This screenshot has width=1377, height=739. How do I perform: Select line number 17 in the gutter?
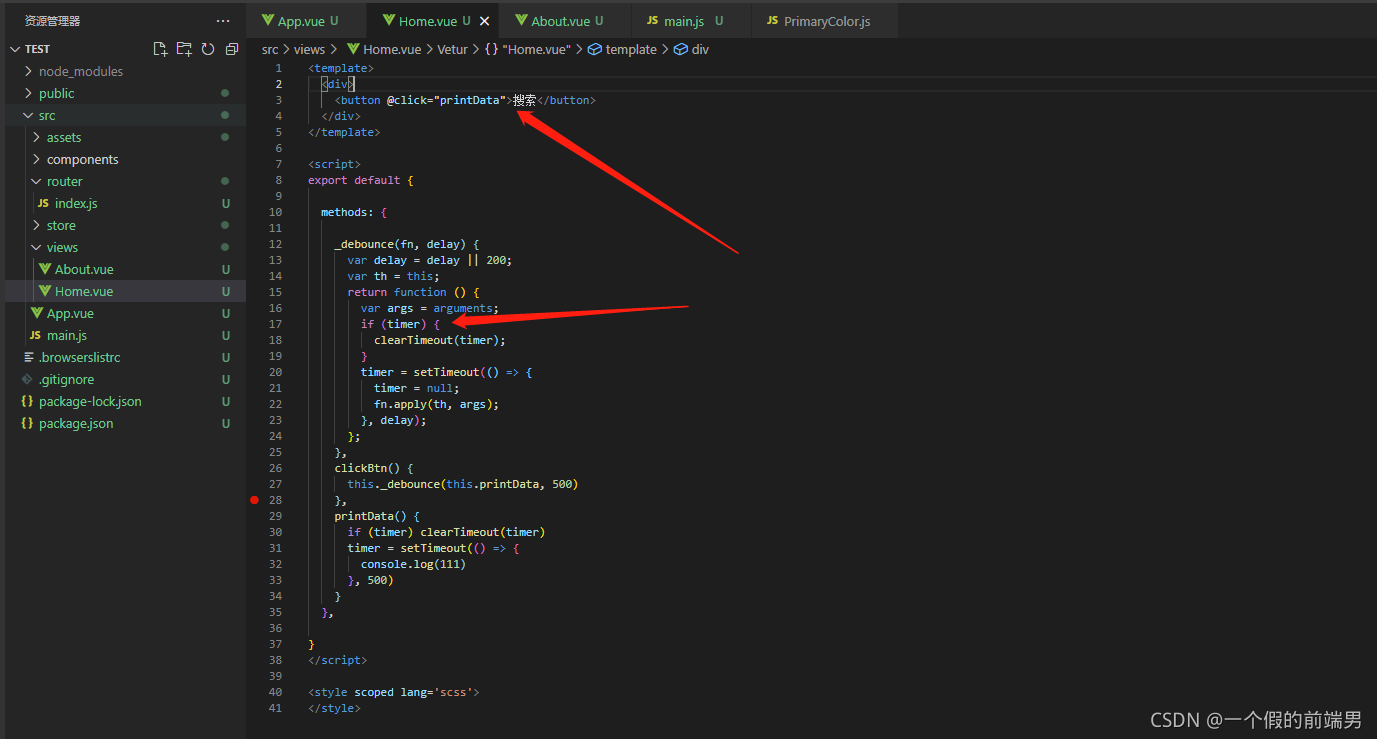(x=275, y=324)
